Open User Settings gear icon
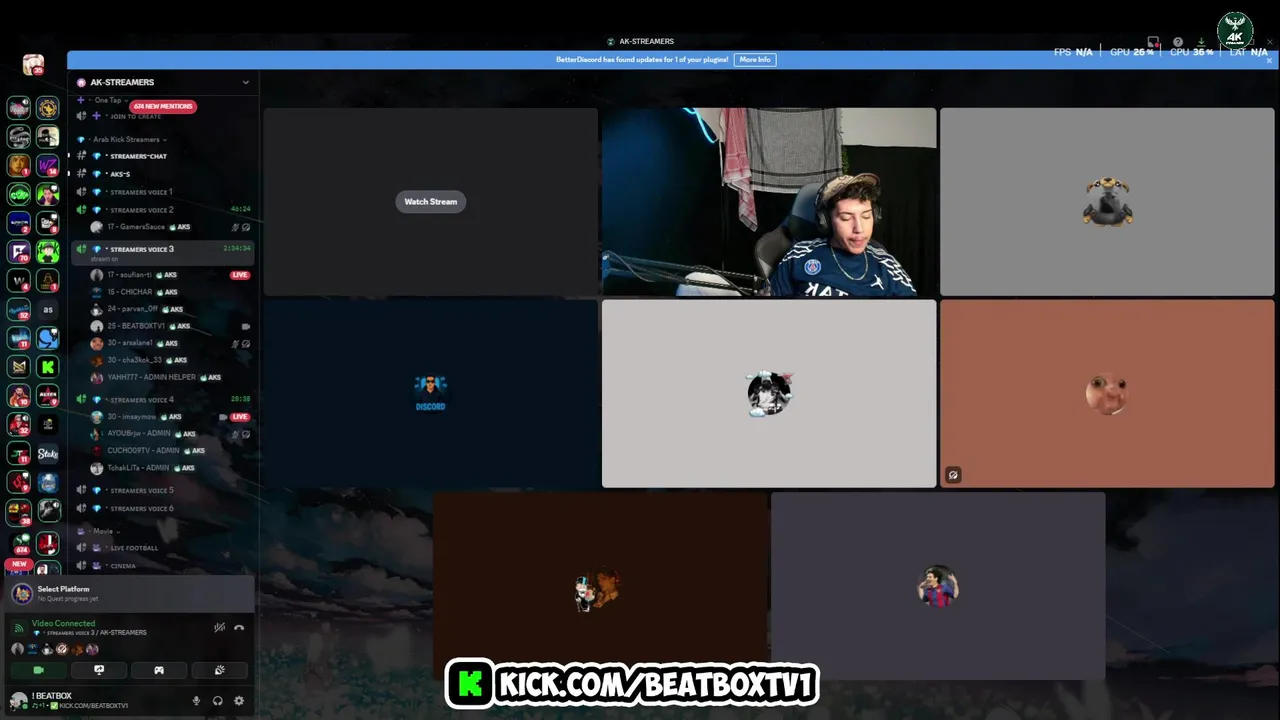Screen dimensions: 1280x720 click(x=239, y=701)
